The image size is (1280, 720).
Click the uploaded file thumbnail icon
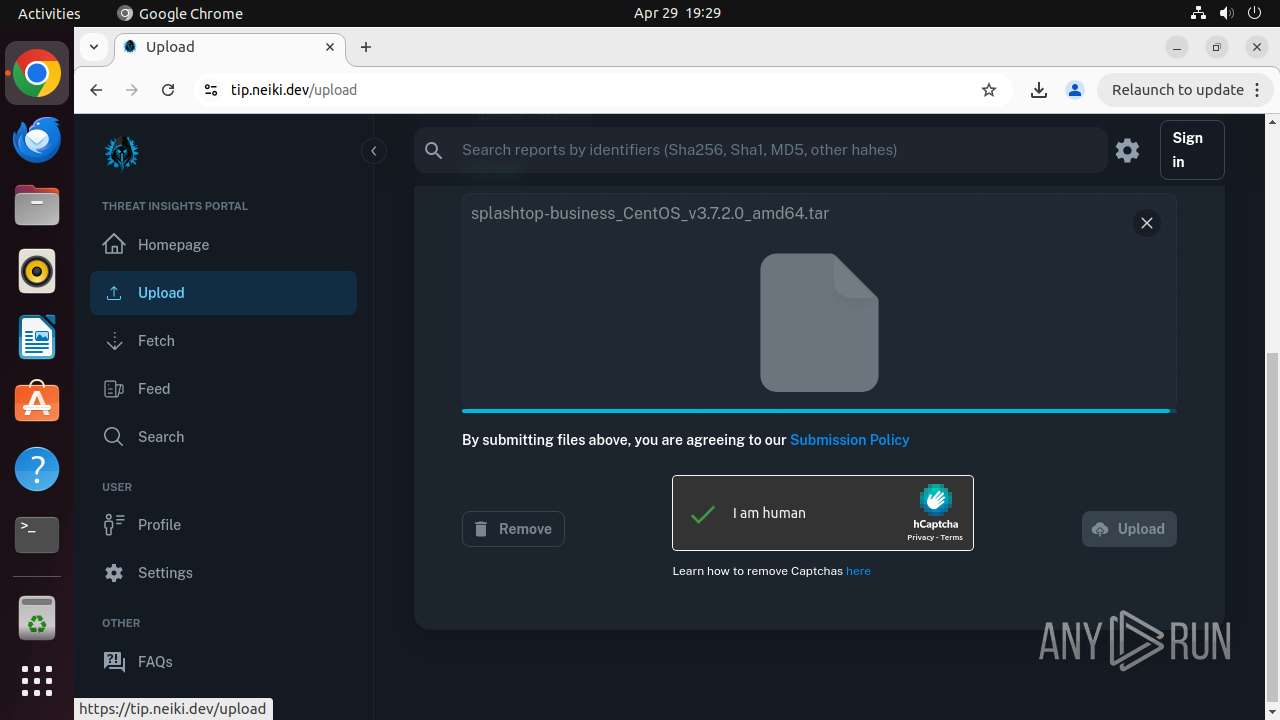tap(819, 322)
